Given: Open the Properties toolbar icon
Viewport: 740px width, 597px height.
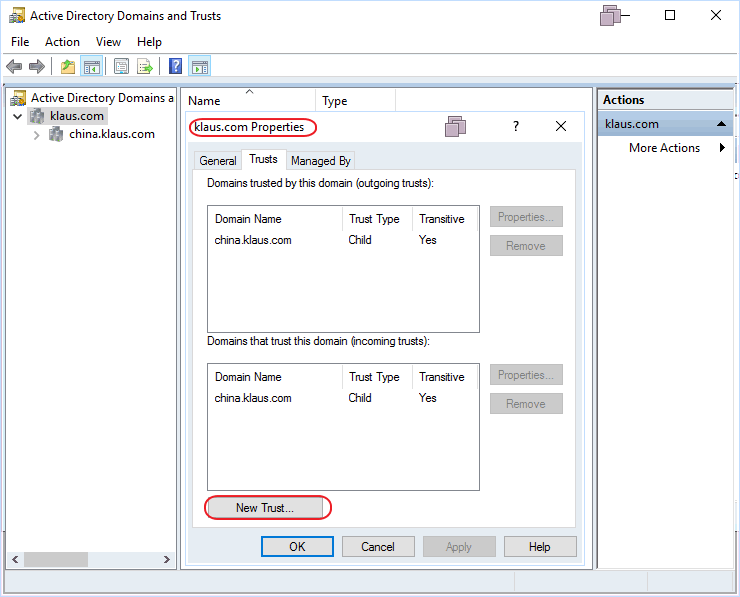Looking at the screenshot, I should (122, 67).
